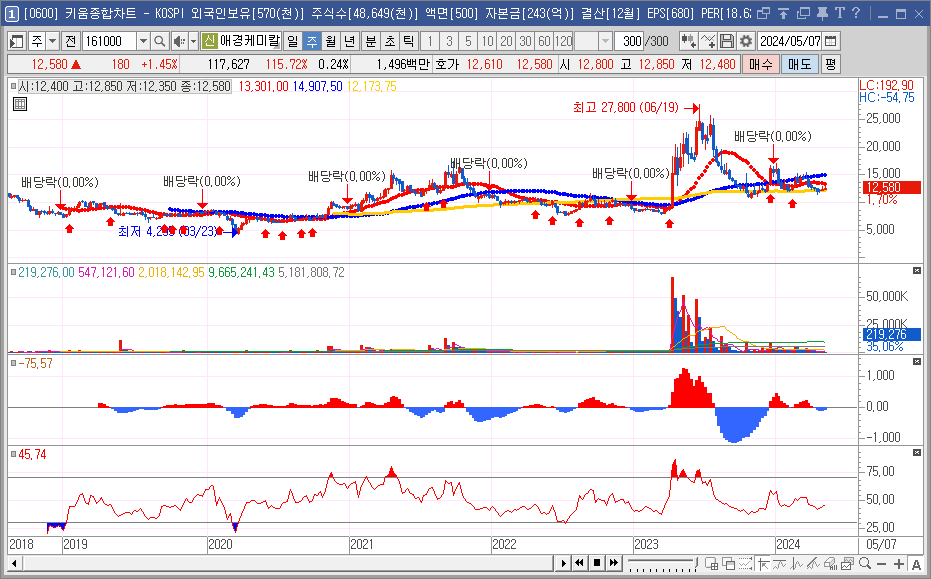Close the 45.74 RSI indicator panel

coord(916,453)
